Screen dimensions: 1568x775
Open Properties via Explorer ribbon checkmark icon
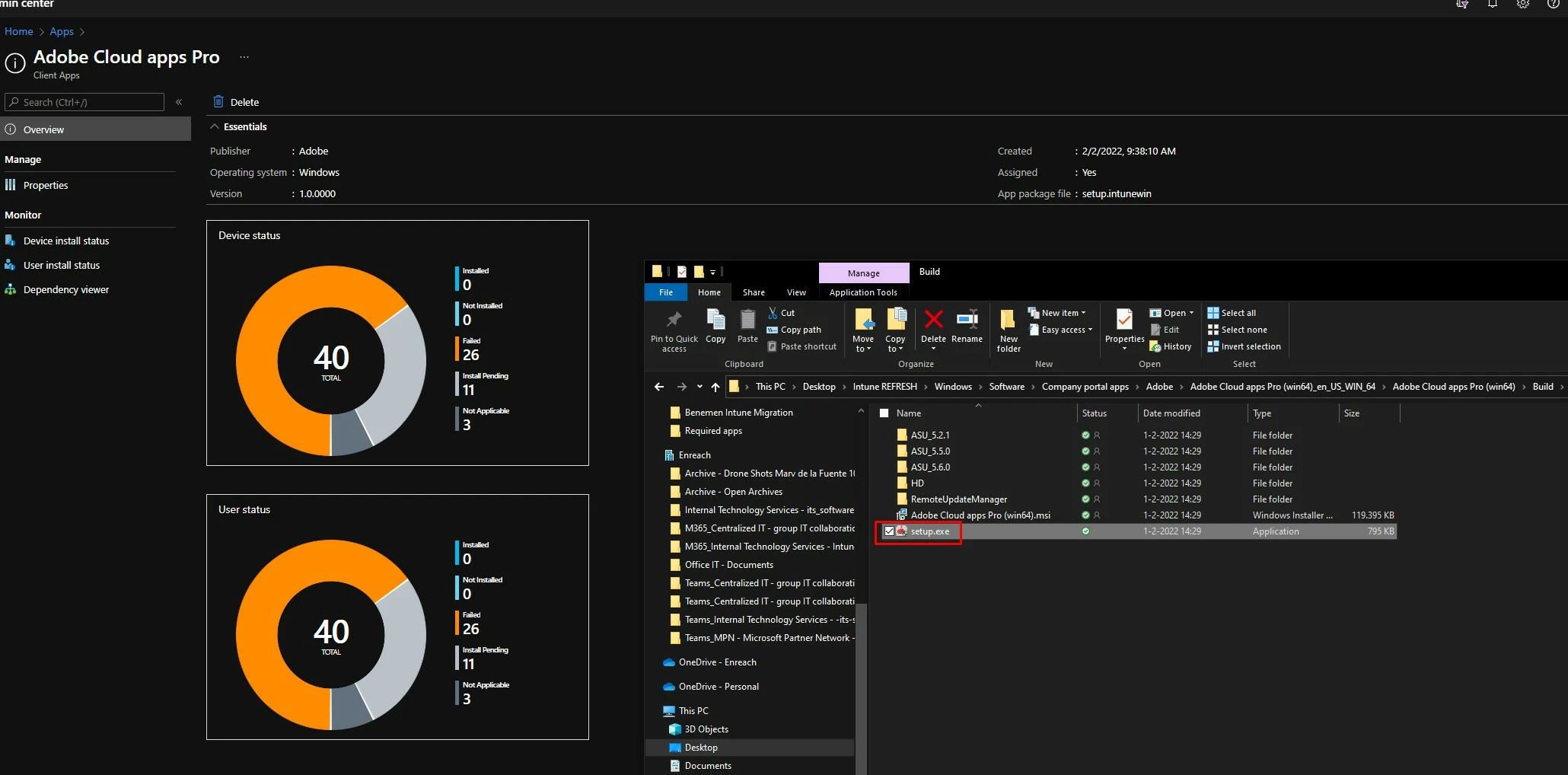(x=1124, y=319)
